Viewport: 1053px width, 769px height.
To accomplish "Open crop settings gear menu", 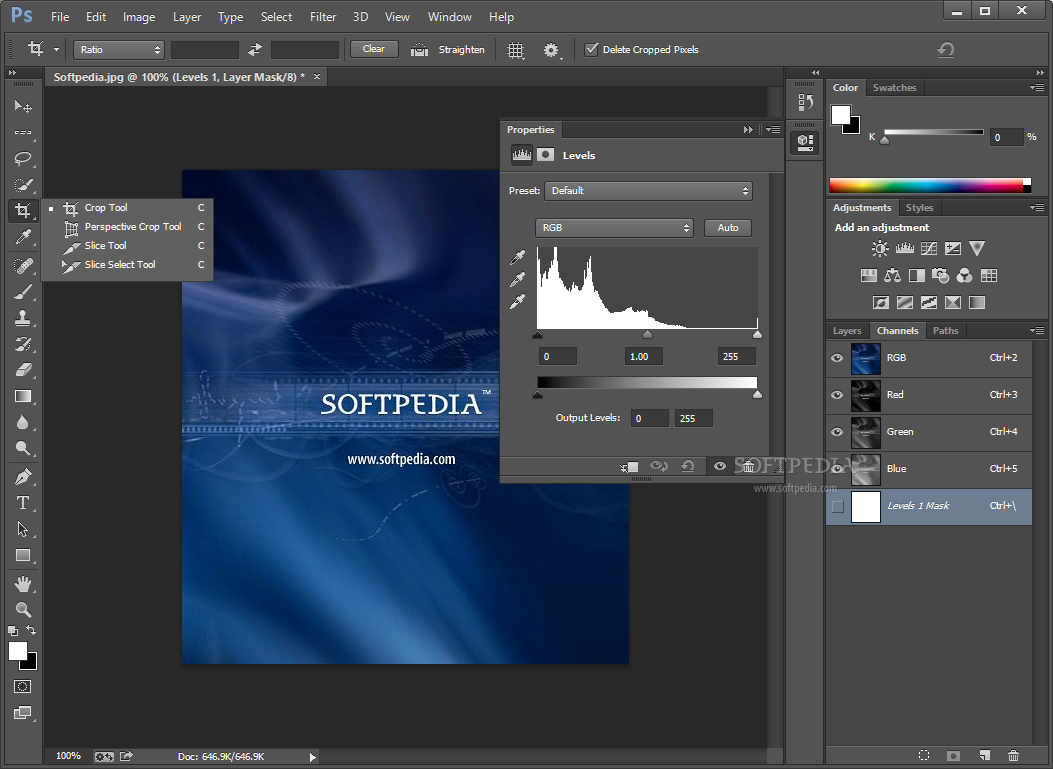I will point(551,50).
